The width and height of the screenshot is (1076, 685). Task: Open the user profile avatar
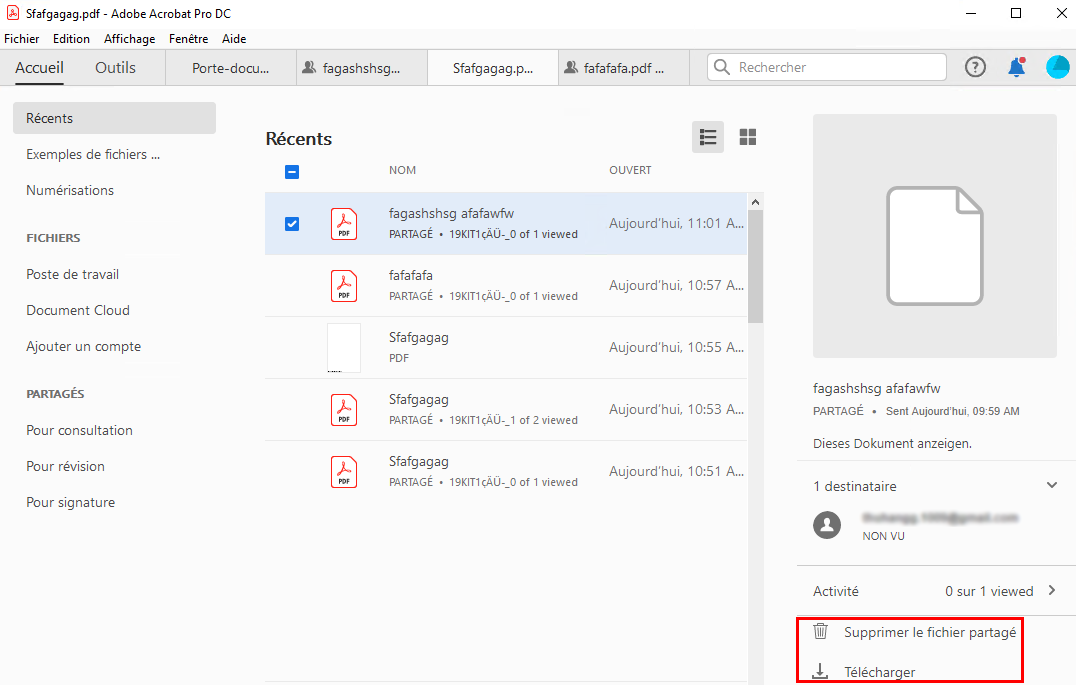click(x=1057, y=67)
